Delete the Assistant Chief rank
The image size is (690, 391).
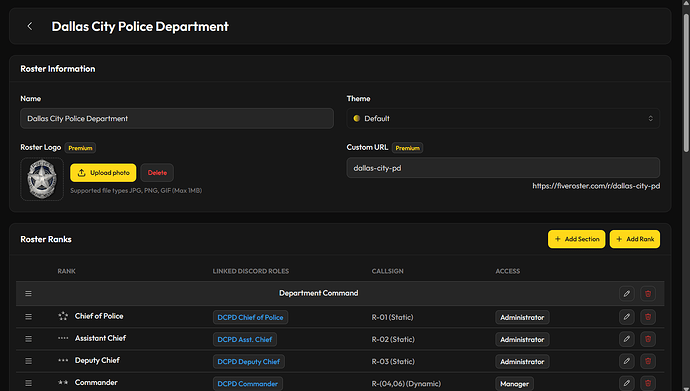click(x=648, y=339)
